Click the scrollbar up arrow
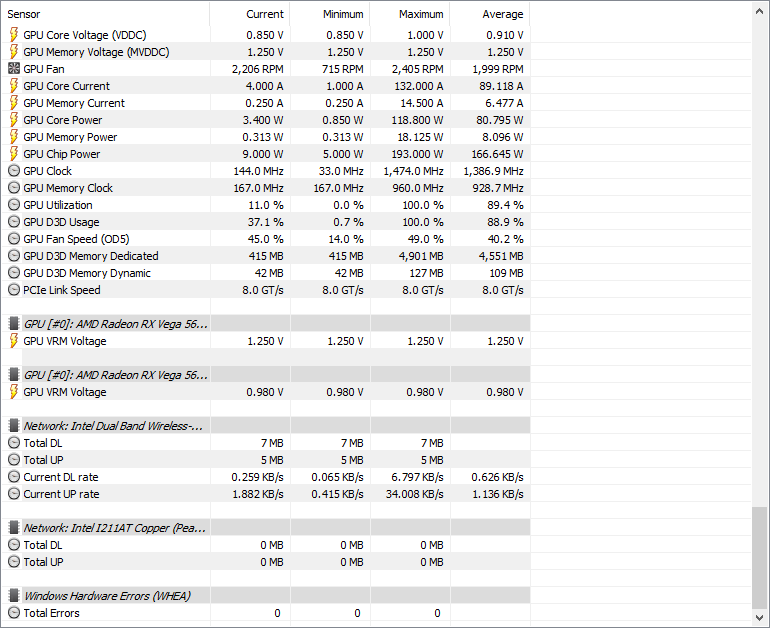Screen dimensions: 770x628 [x=759, y=10]
